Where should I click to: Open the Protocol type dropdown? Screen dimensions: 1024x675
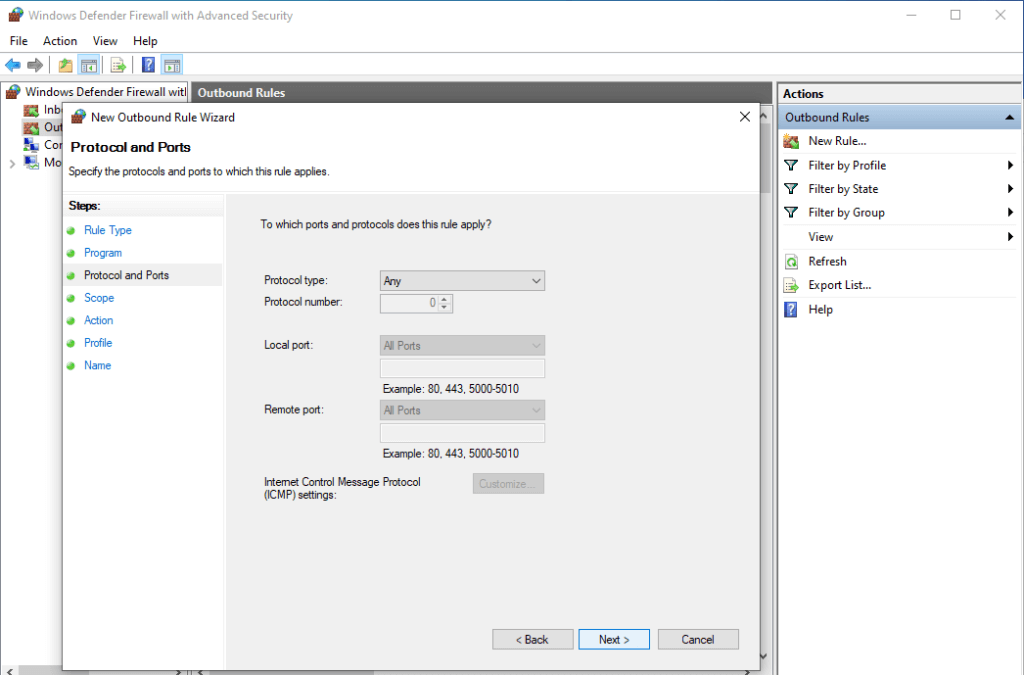pyautogui.click(x=462, y=281)
